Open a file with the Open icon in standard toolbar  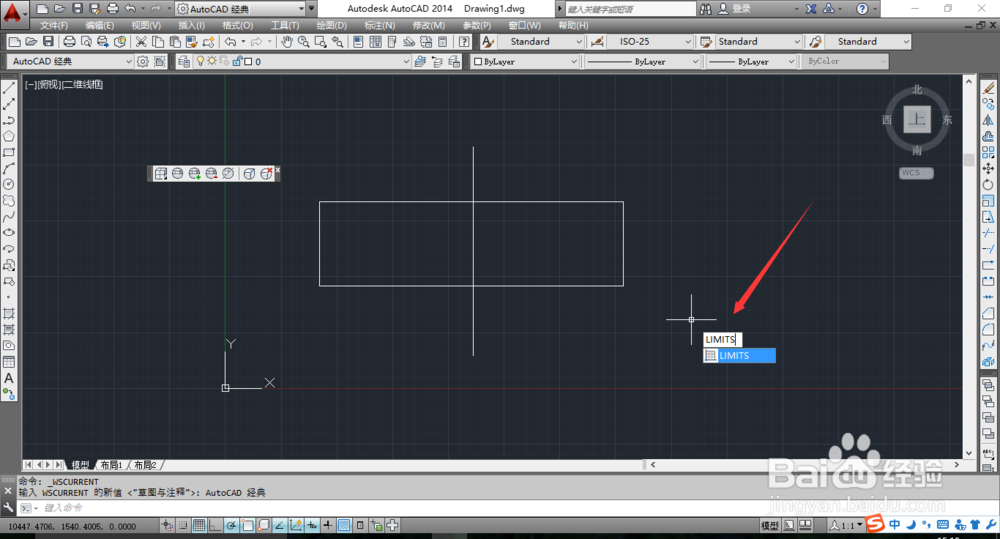click(x=31, y=41)
